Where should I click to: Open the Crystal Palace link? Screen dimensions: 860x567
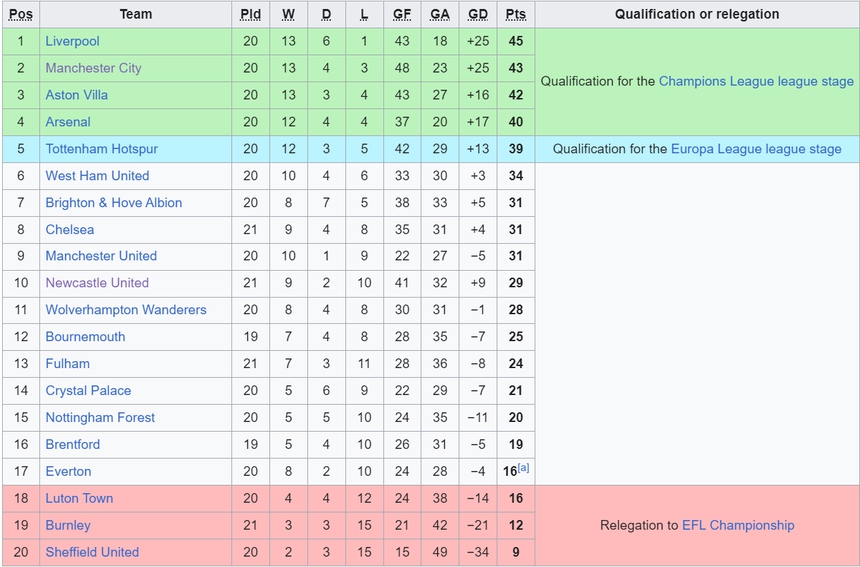coord(88,391)
